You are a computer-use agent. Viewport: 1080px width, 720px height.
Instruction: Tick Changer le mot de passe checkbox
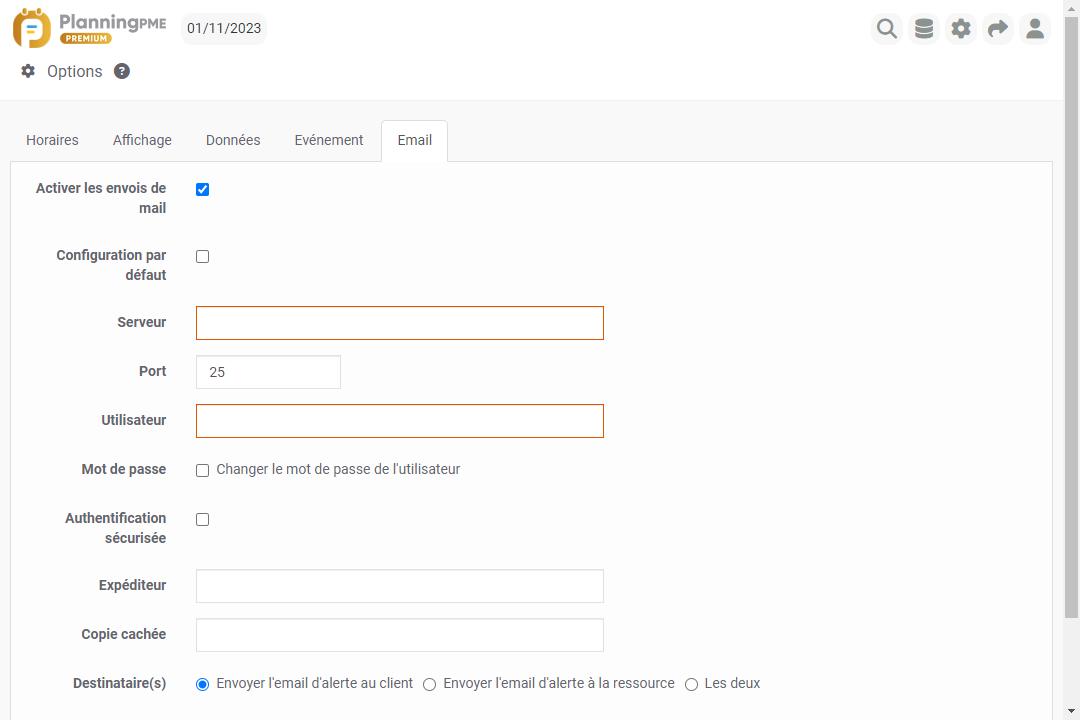click(x=203, y=470)
